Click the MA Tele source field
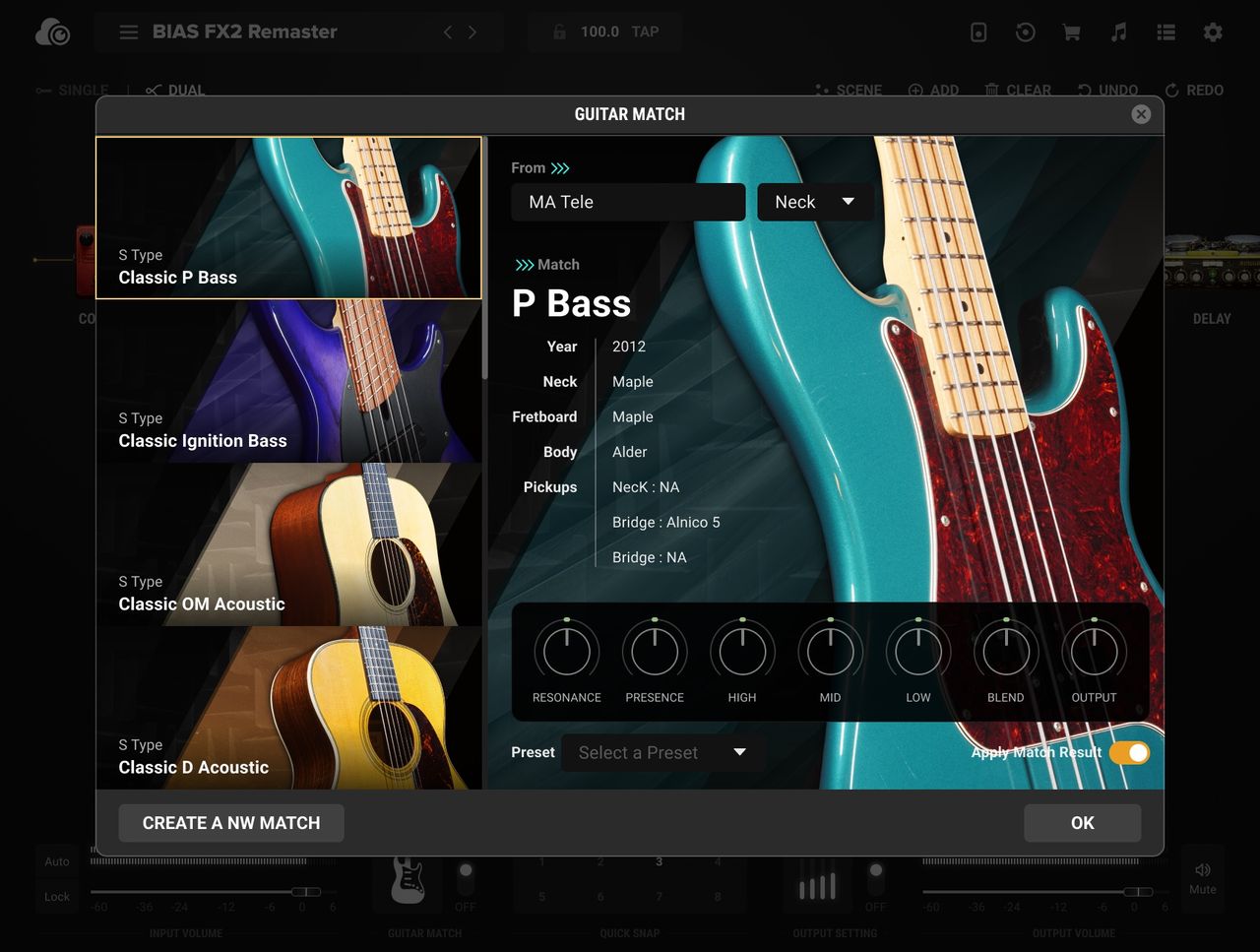The image size is (1260, 952). 628,202
